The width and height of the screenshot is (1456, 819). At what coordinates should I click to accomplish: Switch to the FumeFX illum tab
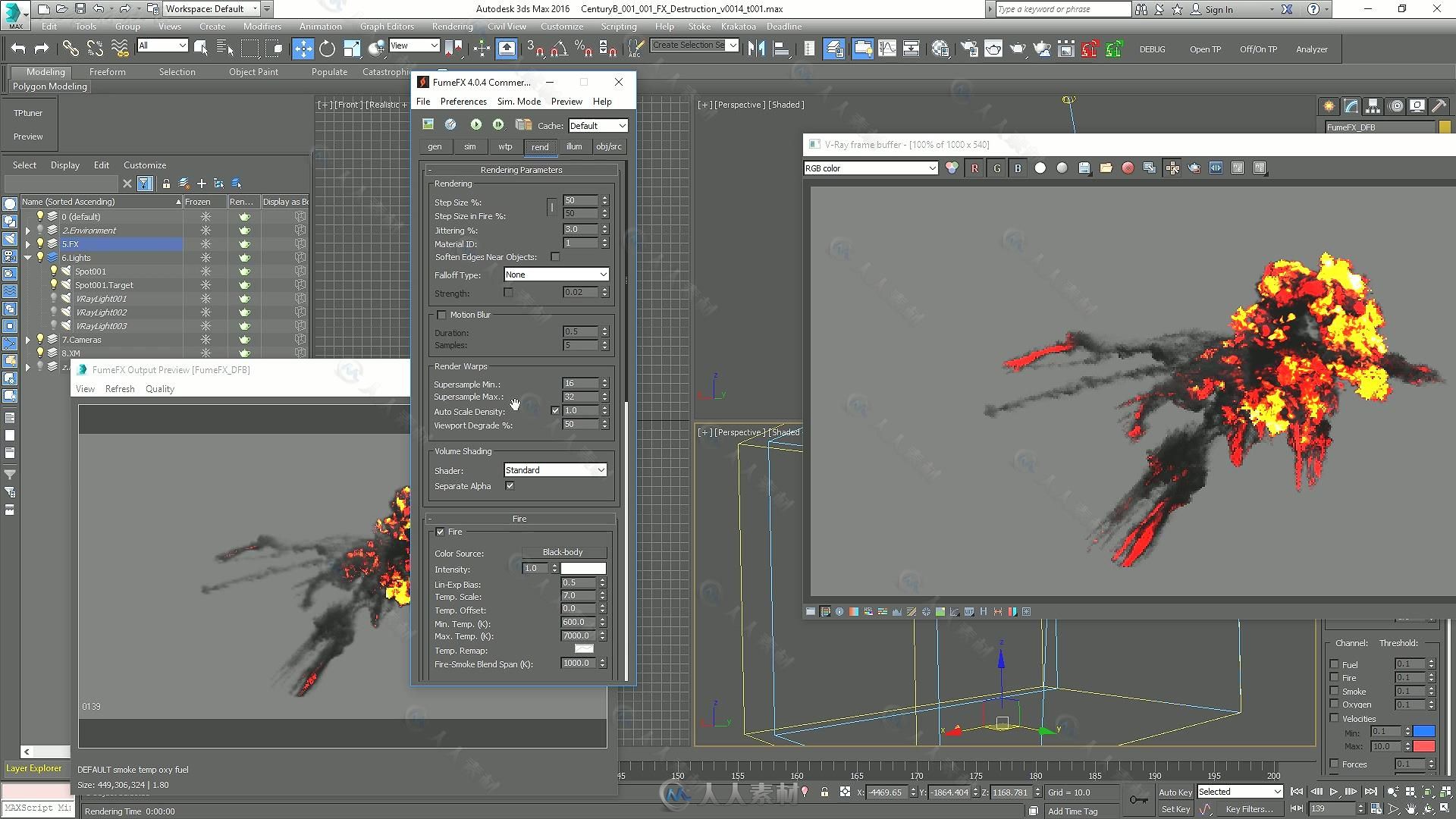(574, 146)
